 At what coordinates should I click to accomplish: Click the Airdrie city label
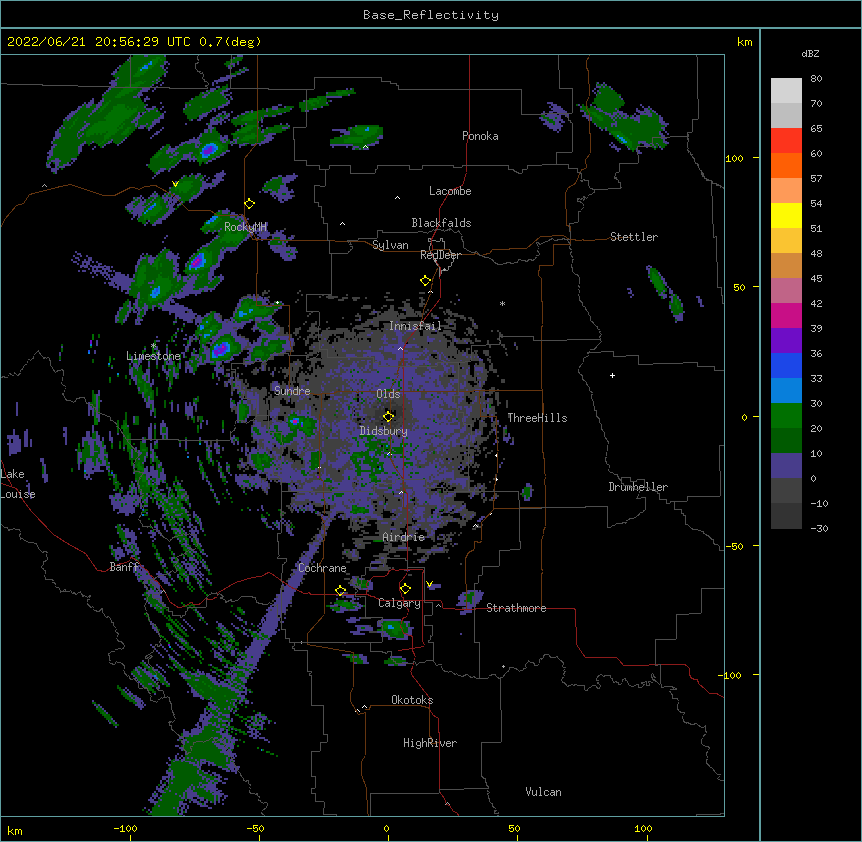pyautogui.click(x=404, y=537)
